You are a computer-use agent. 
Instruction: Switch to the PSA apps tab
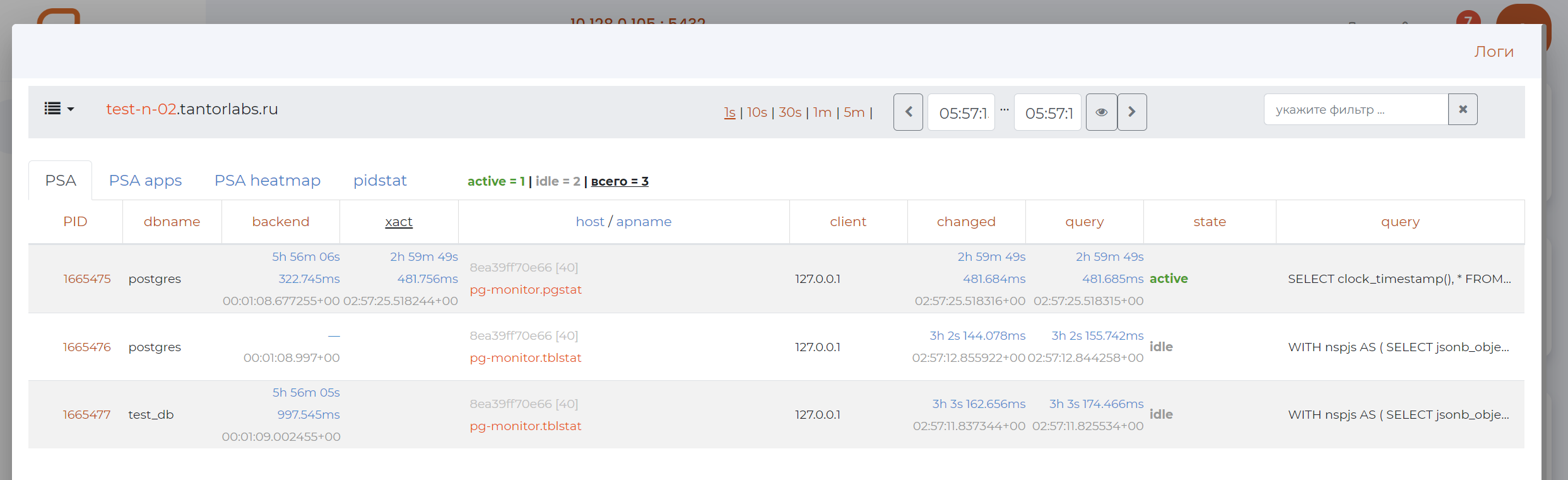point(145,181)
